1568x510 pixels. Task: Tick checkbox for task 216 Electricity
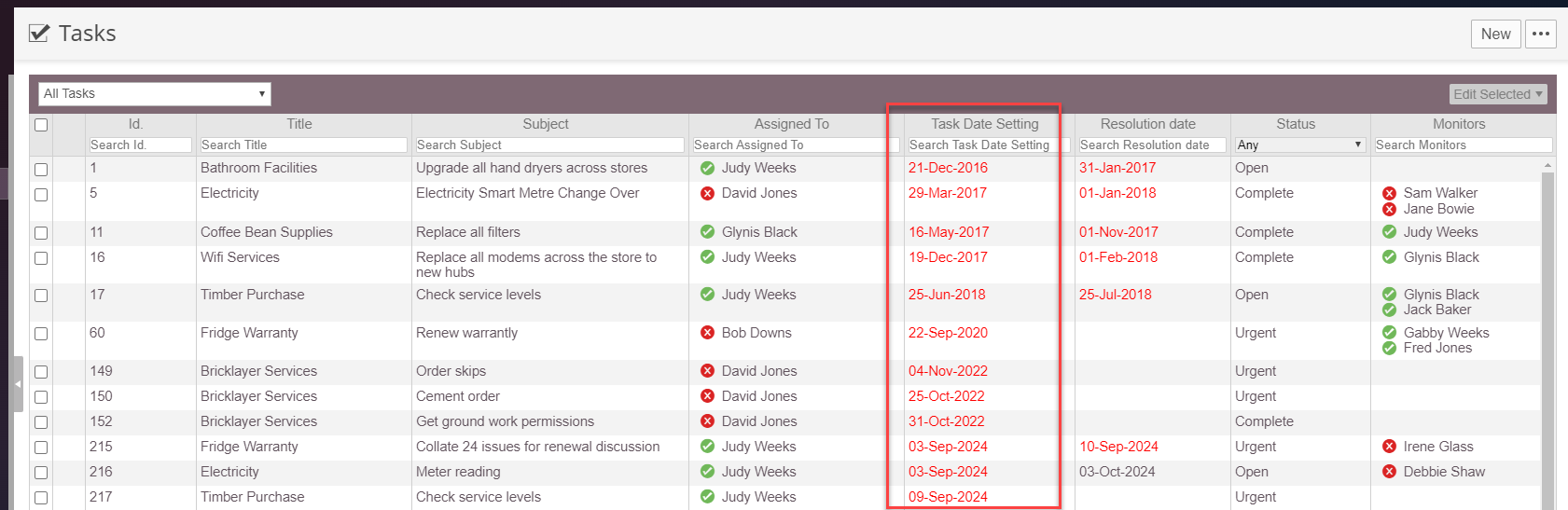point(41,473)
